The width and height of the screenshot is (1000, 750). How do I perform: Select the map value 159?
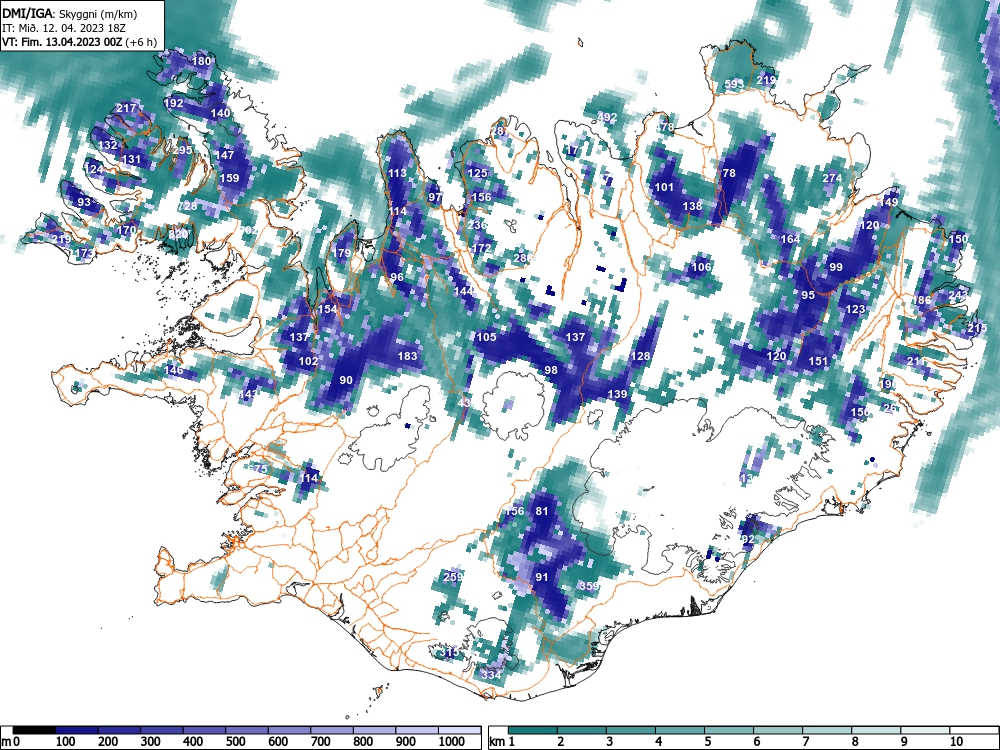click(229, 178)
